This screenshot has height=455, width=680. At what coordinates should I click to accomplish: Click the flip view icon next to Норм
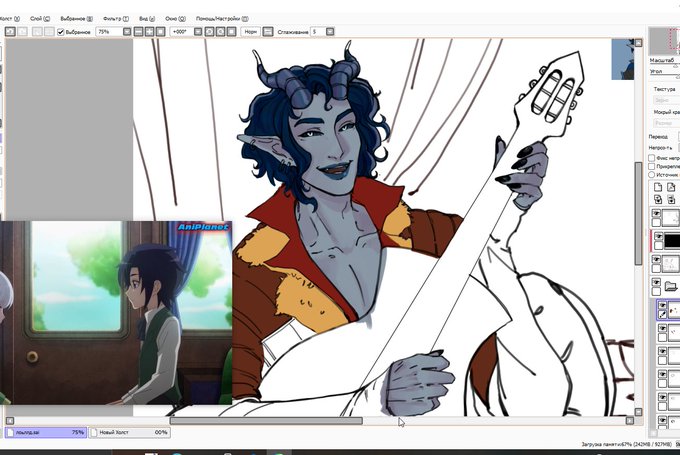click(268, 32)
